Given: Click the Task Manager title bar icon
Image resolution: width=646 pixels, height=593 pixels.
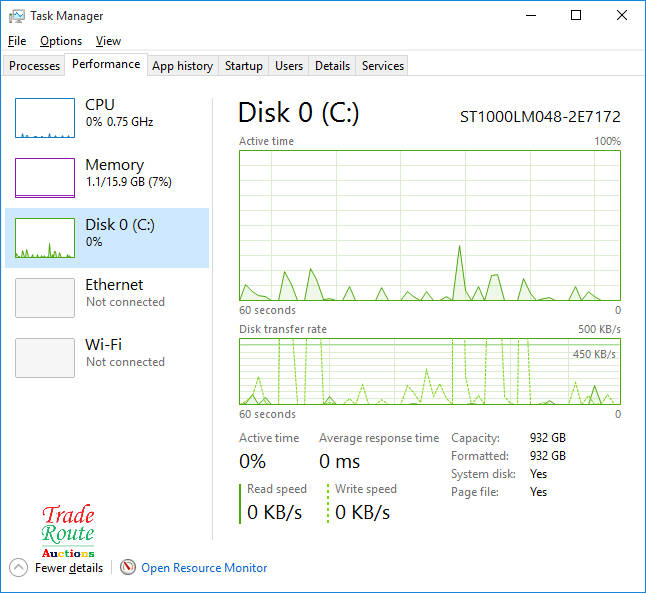Looking at the screenshot, I should point(16,16).
